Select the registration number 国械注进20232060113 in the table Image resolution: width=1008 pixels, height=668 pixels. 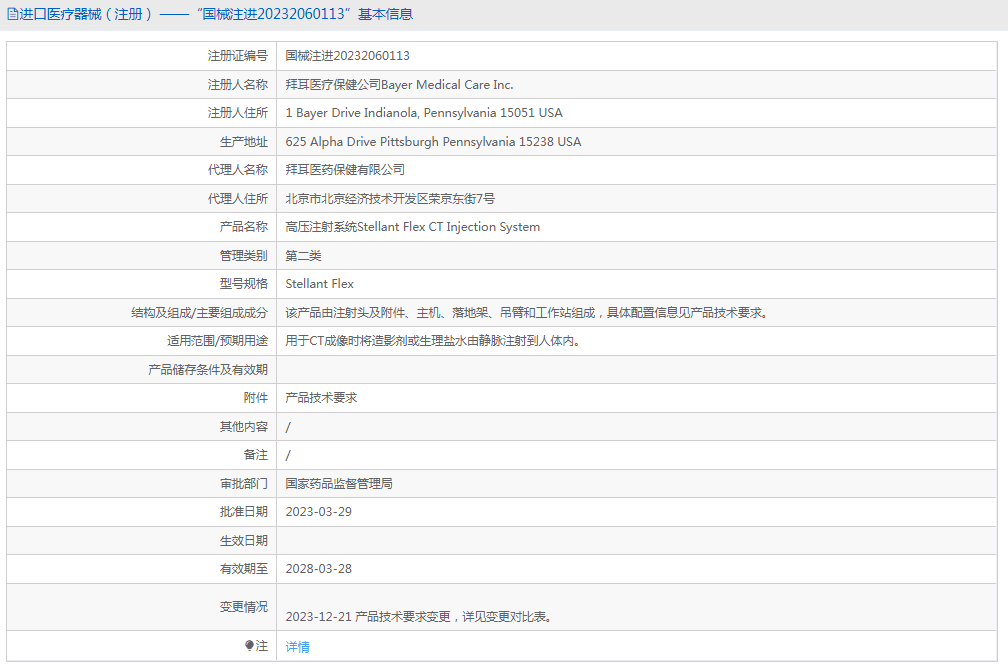[x=348, y=56]
